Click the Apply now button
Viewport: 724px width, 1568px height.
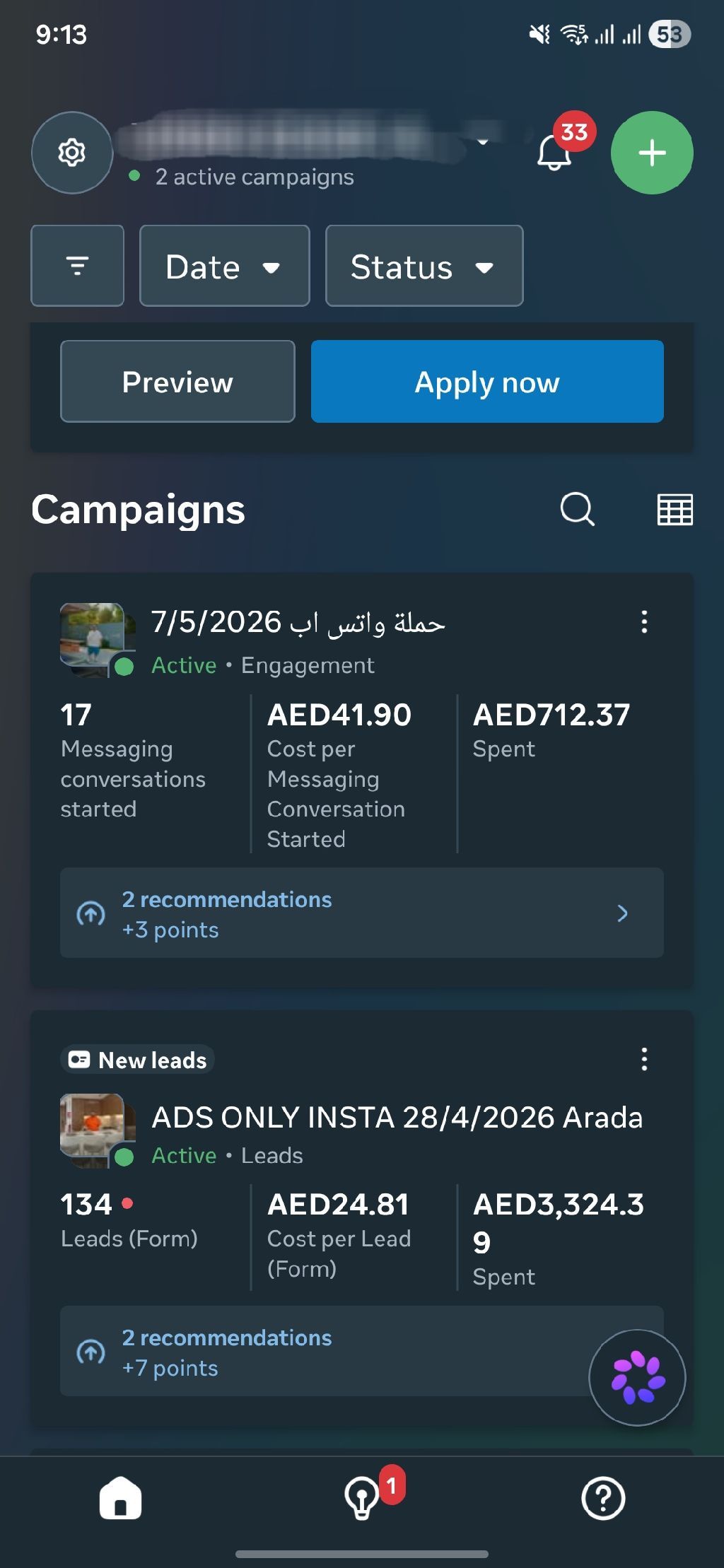[x=487, y=382]
